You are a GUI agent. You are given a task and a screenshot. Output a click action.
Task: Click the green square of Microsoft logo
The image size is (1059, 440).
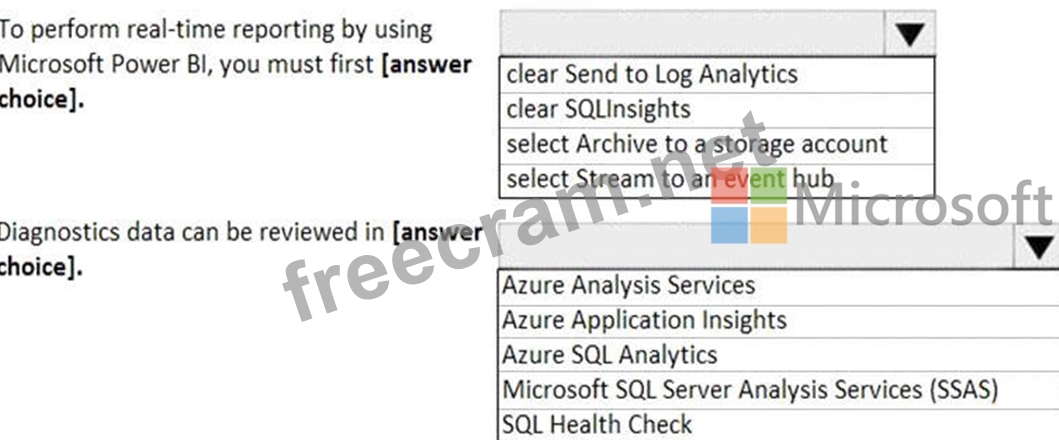click(x=769, y=186)
